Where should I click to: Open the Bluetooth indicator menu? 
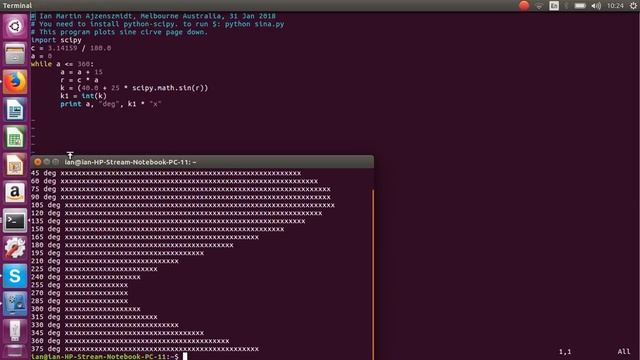[566, 6]
